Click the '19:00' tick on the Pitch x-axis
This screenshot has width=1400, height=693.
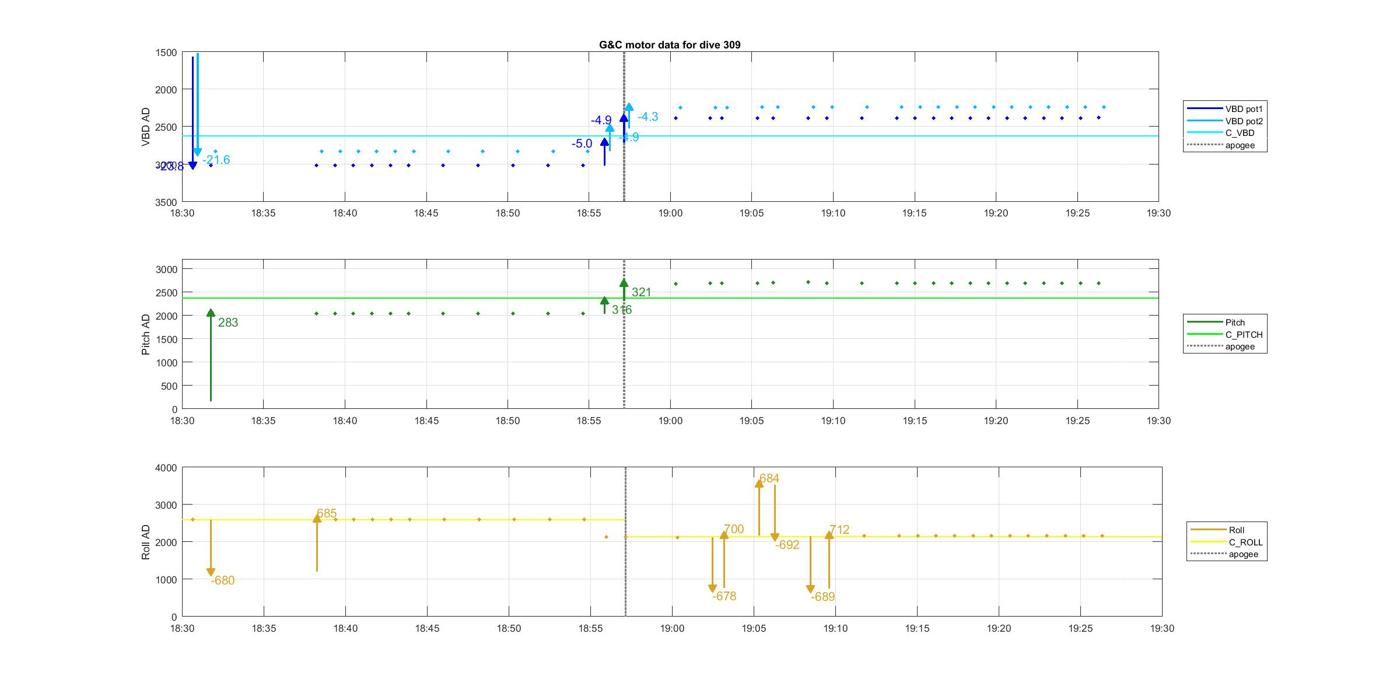pyautogui.click(x=670, y=421)
